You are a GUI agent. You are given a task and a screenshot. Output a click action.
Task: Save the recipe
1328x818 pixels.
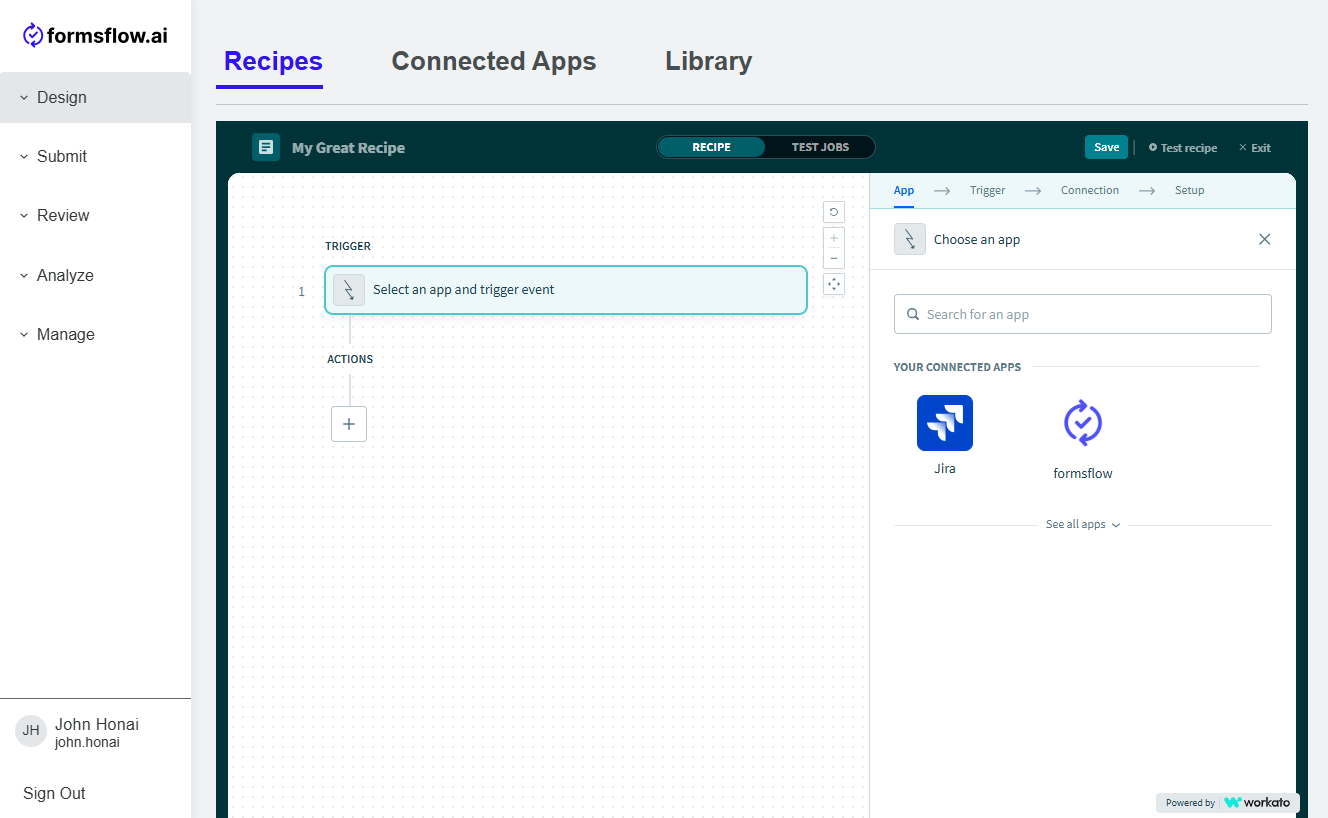1106,147
